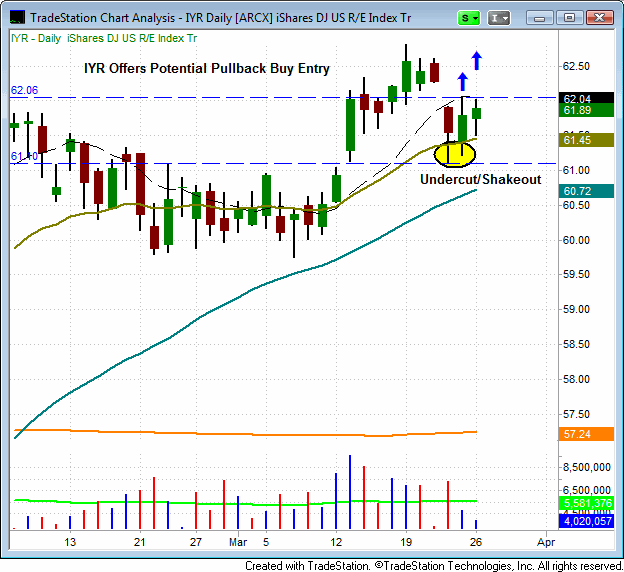Maximize the Chart Analysis window
Viewport: 624px width, 572px height.
point(570,17)
